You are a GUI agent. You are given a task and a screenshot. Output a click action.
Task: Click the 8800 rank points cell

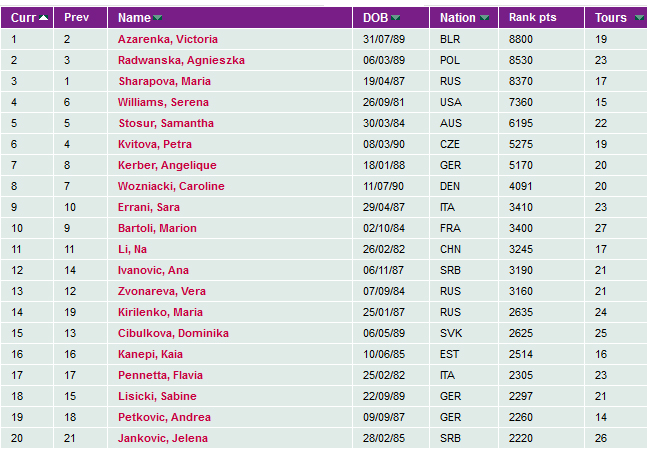tap(521, 39)
